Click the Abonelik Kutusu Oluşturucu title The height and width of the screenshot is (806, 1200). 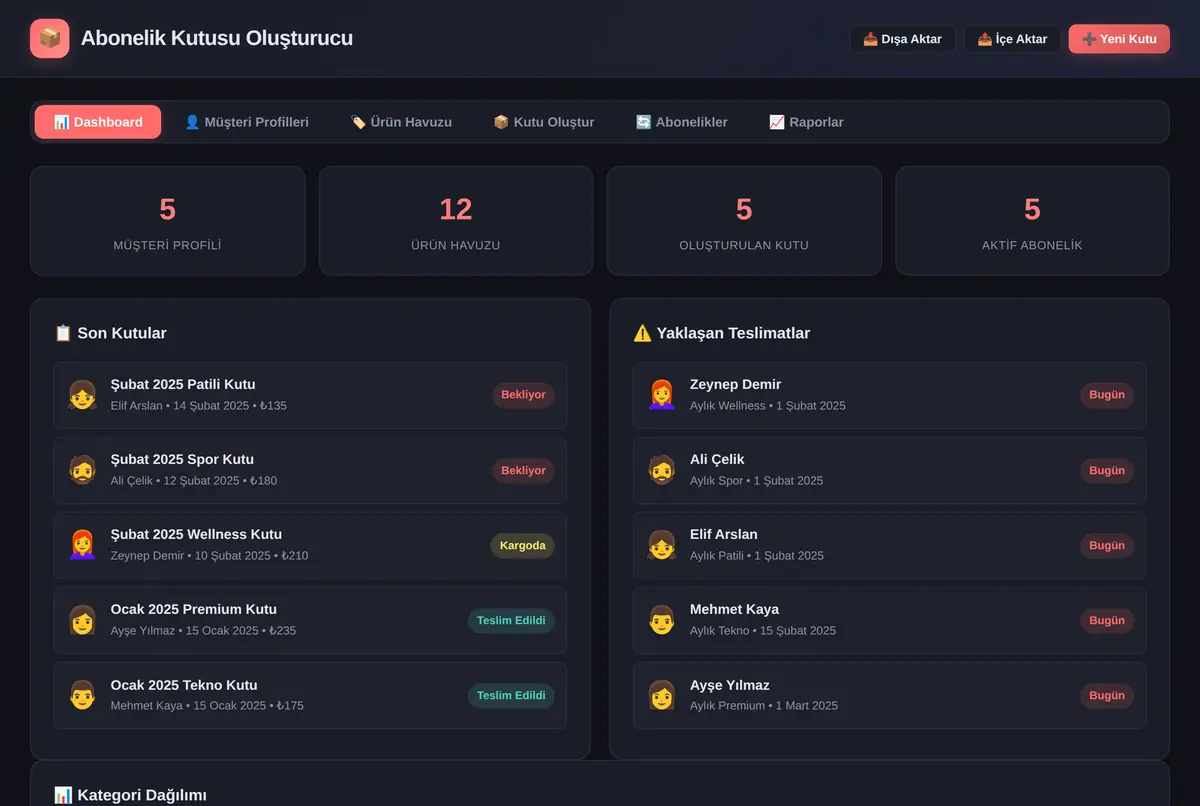point(217,39)
